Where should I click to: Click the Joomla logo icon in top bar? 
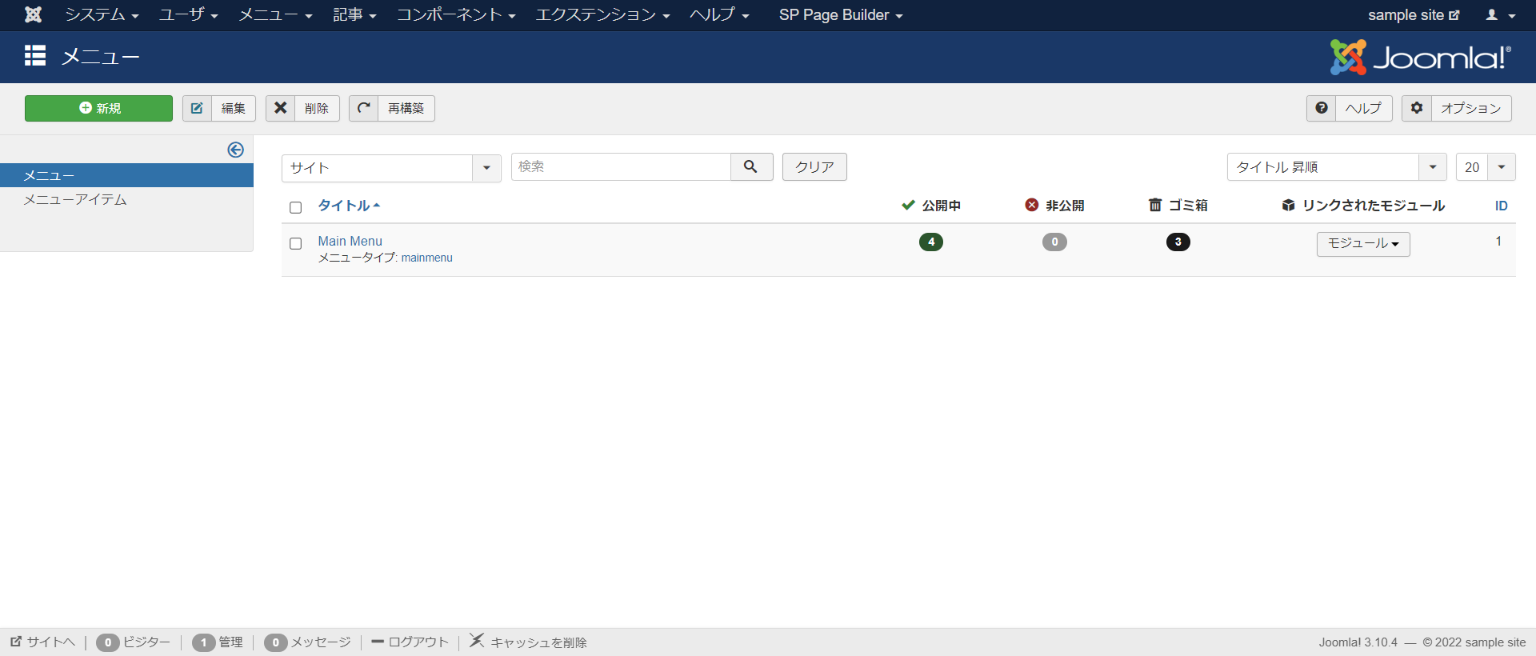tap(33, 15)
